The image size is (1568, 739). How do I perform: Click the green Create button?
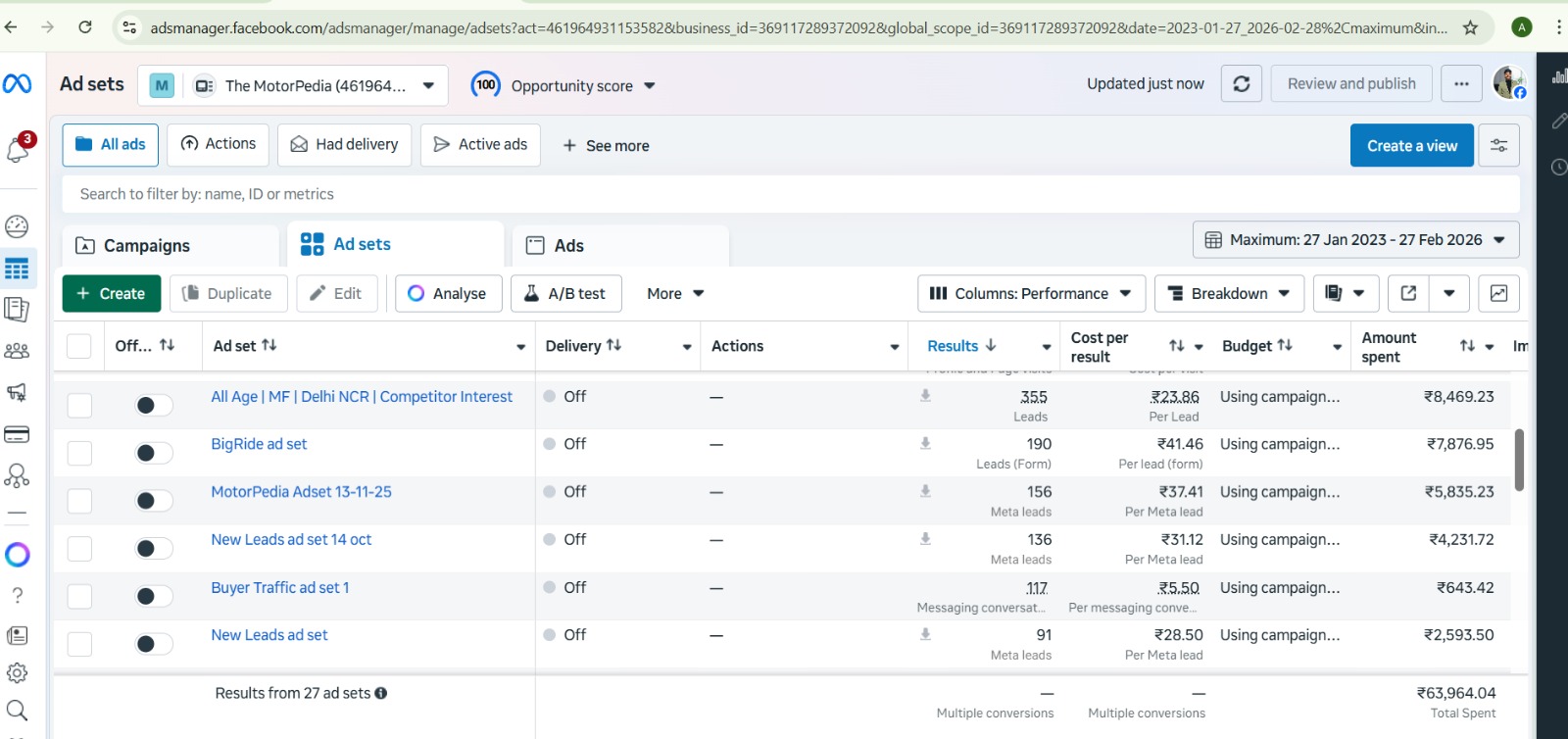click(x=111, y=294)
